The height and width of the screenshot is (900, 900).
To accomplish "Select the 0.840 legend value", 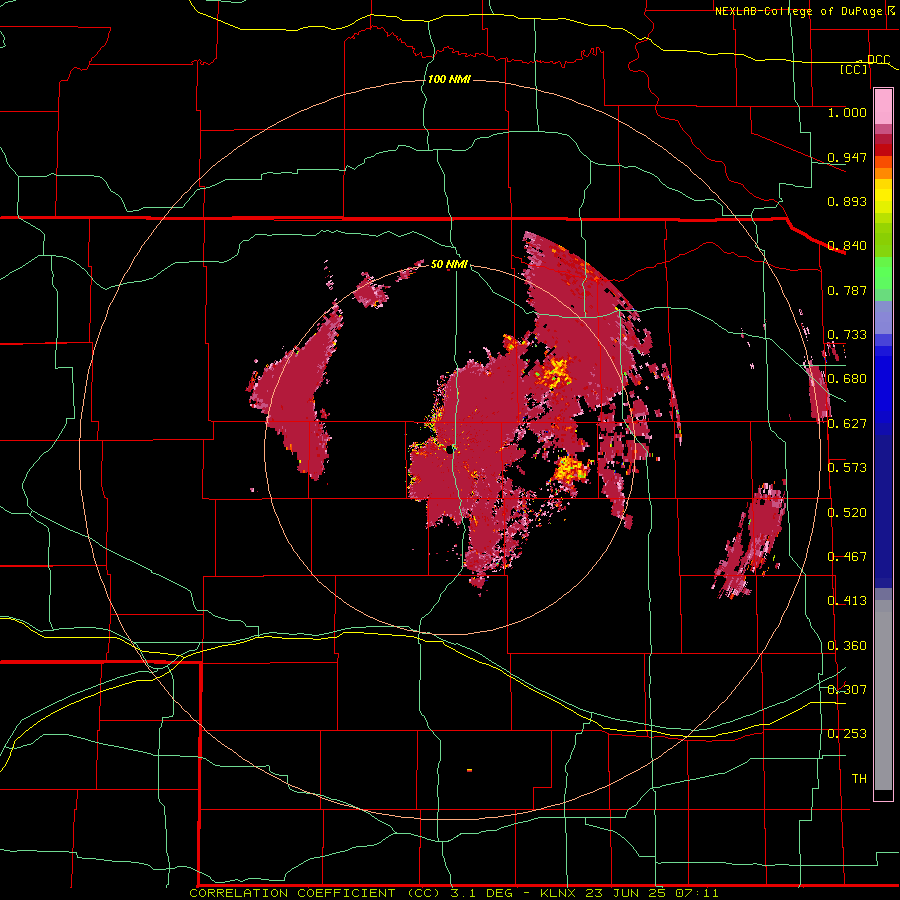I will [847, 246].
